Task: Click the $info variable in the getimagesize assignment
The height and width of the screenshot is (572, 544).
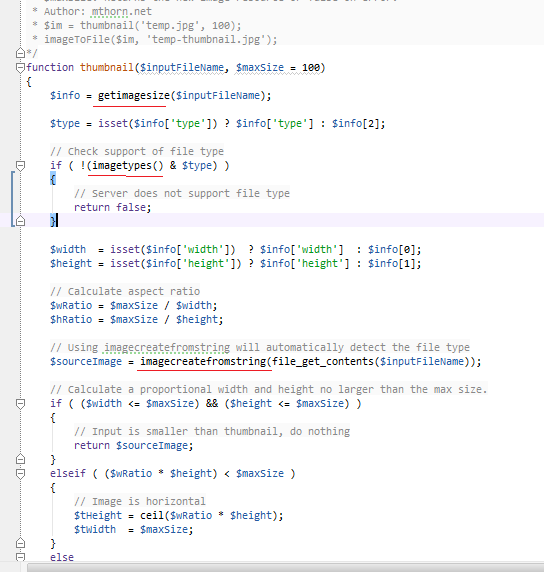Action: (x=65, y=96)
